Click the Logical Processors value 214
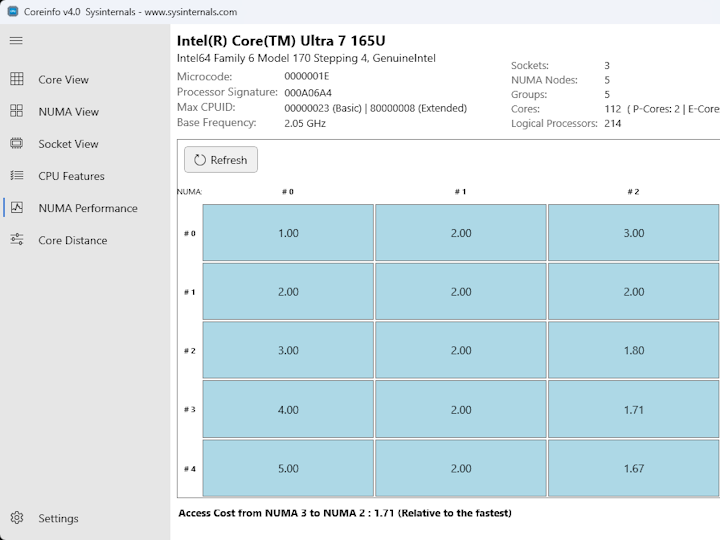This screenshot has height=540, width=720. 613,124
